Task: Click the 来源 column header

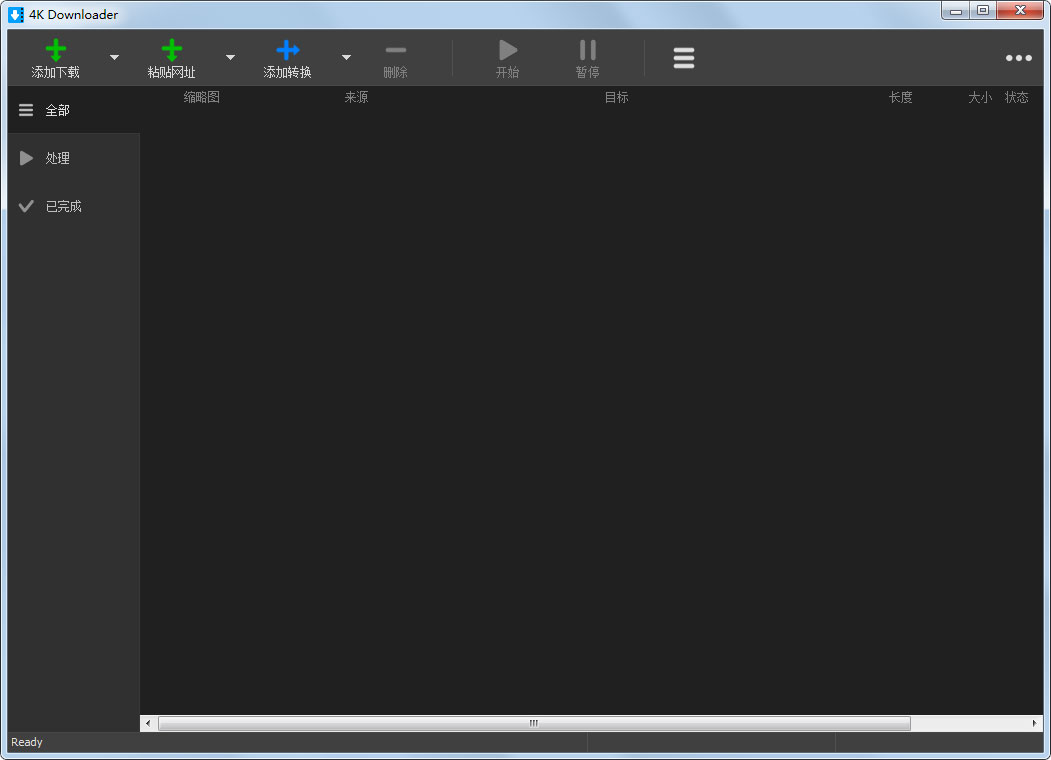Action: tap(357, 97)
